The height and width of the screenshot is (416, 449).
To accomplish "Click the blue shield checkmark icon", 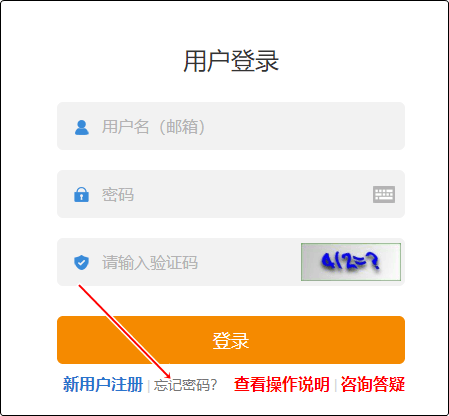I will (x=81, y=262).
